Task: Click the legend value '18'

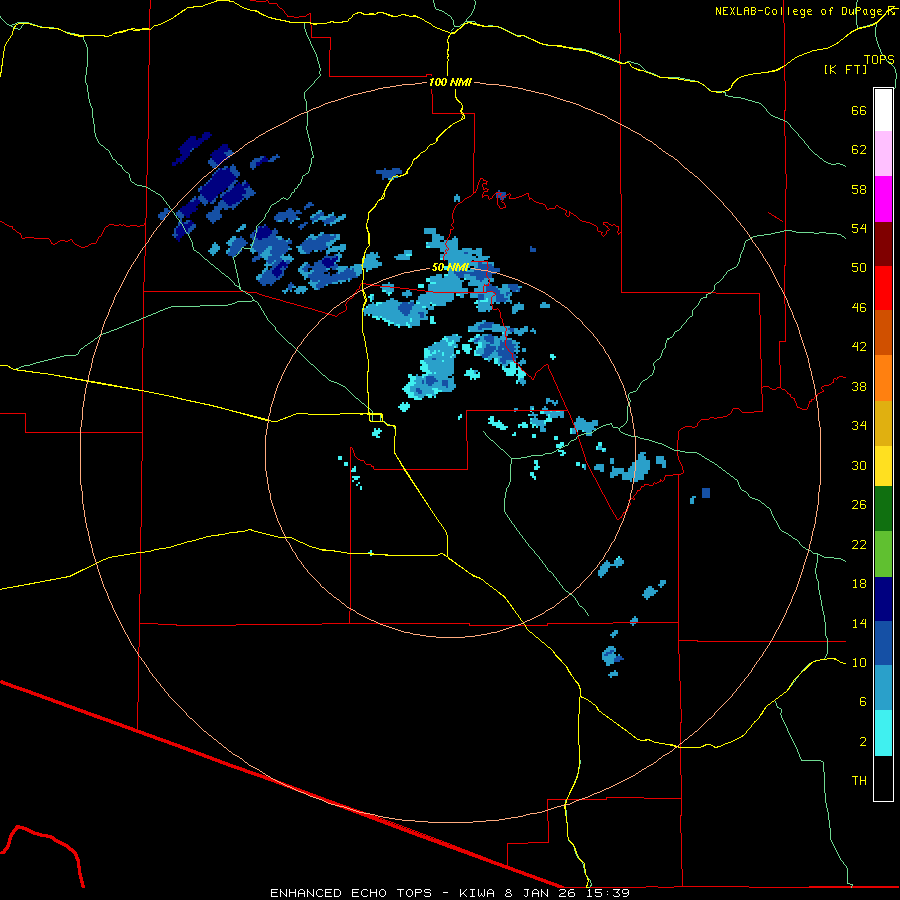Action: (859, 584)
